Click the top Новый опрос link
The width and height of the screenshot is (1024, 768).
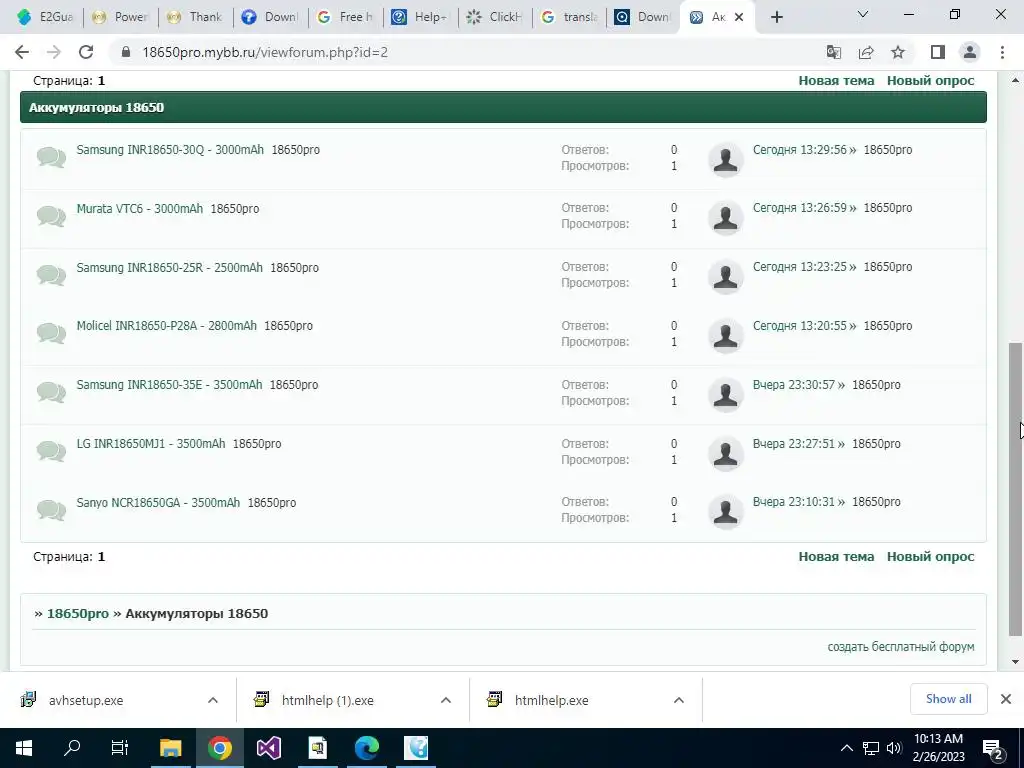pyautogui.click(x=930, y=80)
